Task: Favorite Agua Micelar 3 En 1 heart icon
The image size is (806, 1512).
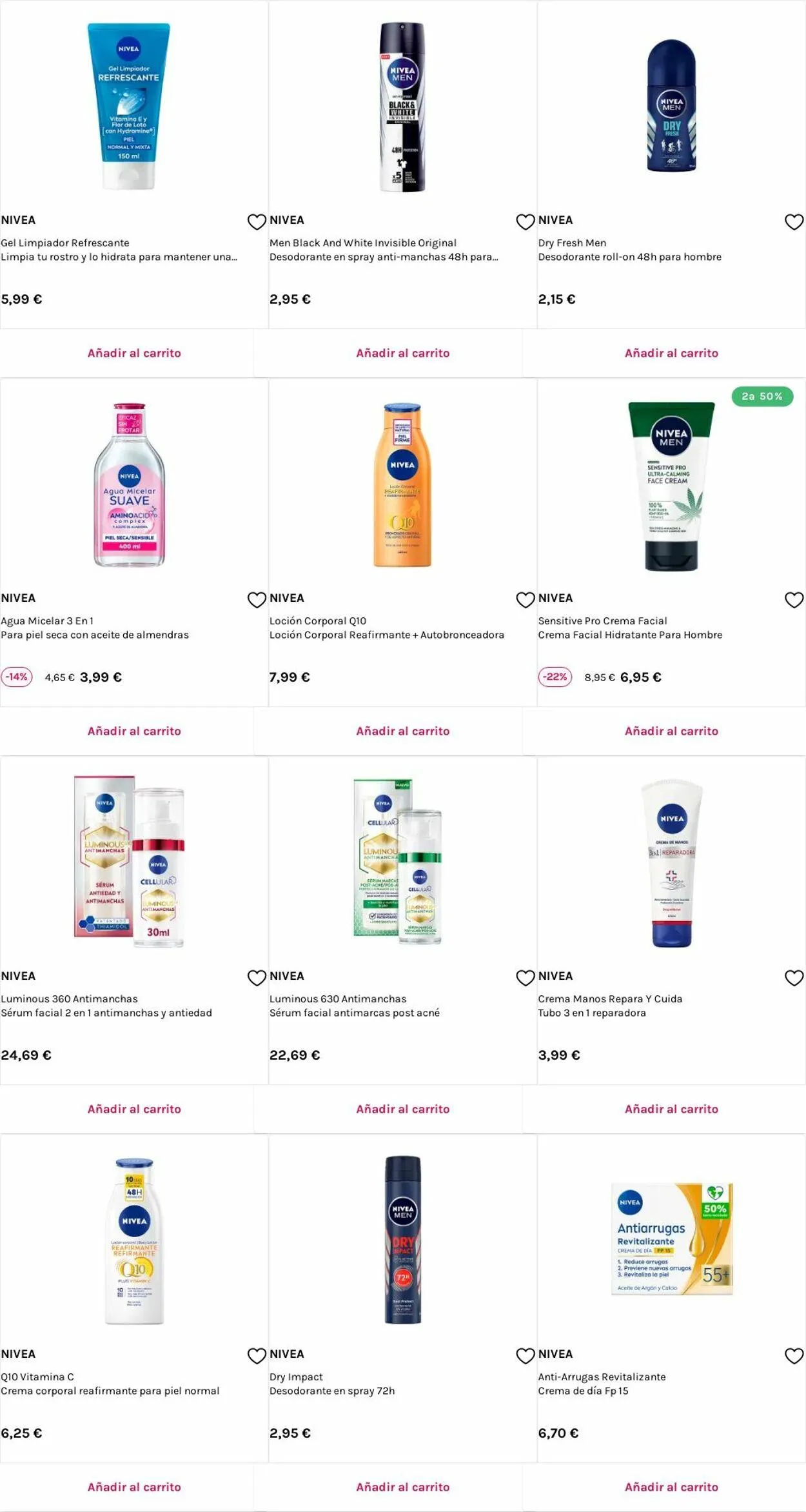Action: (x=257, y=600)
